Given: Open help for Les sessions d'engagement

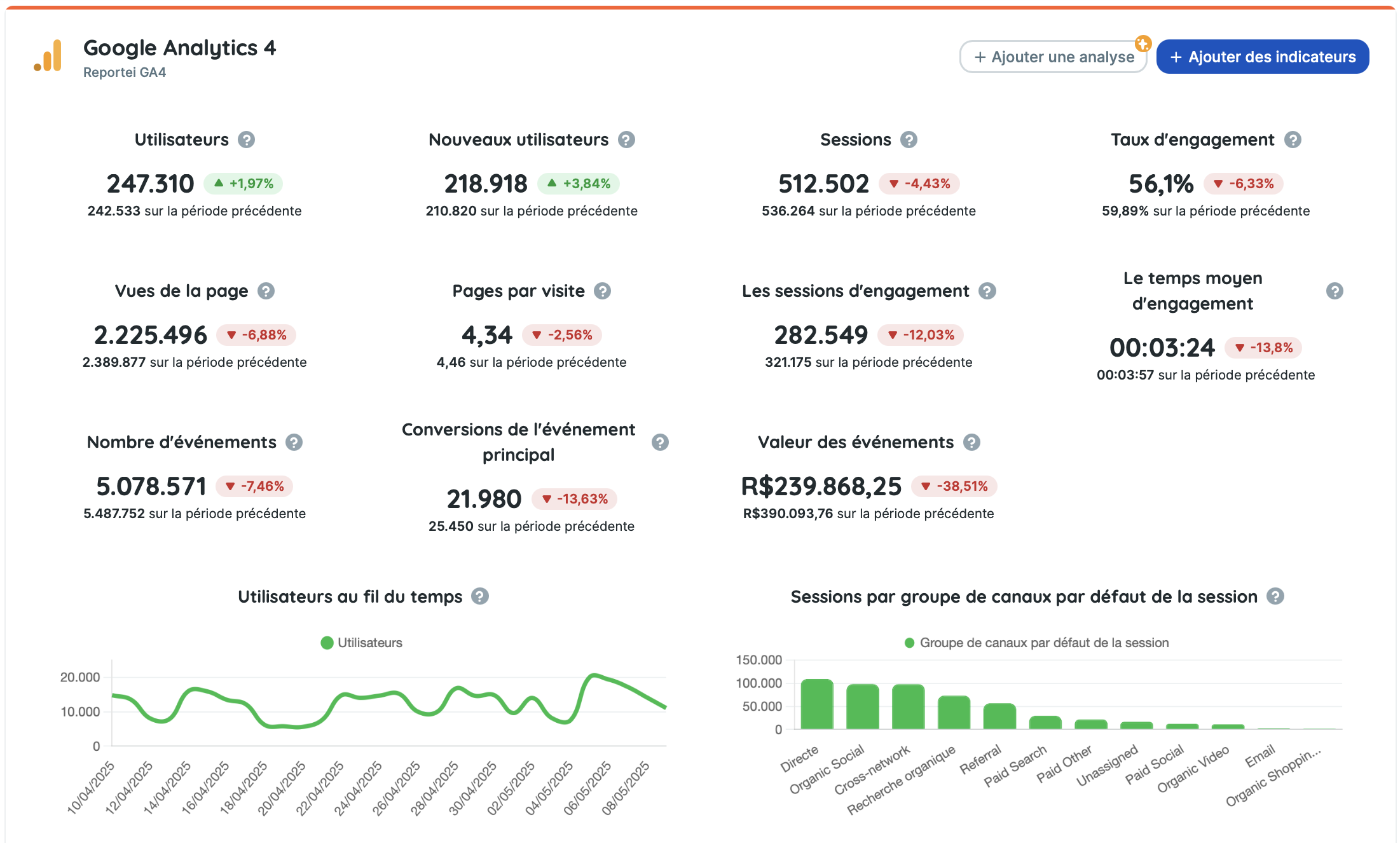Looking at the screenshot, I should coord(987,291).
